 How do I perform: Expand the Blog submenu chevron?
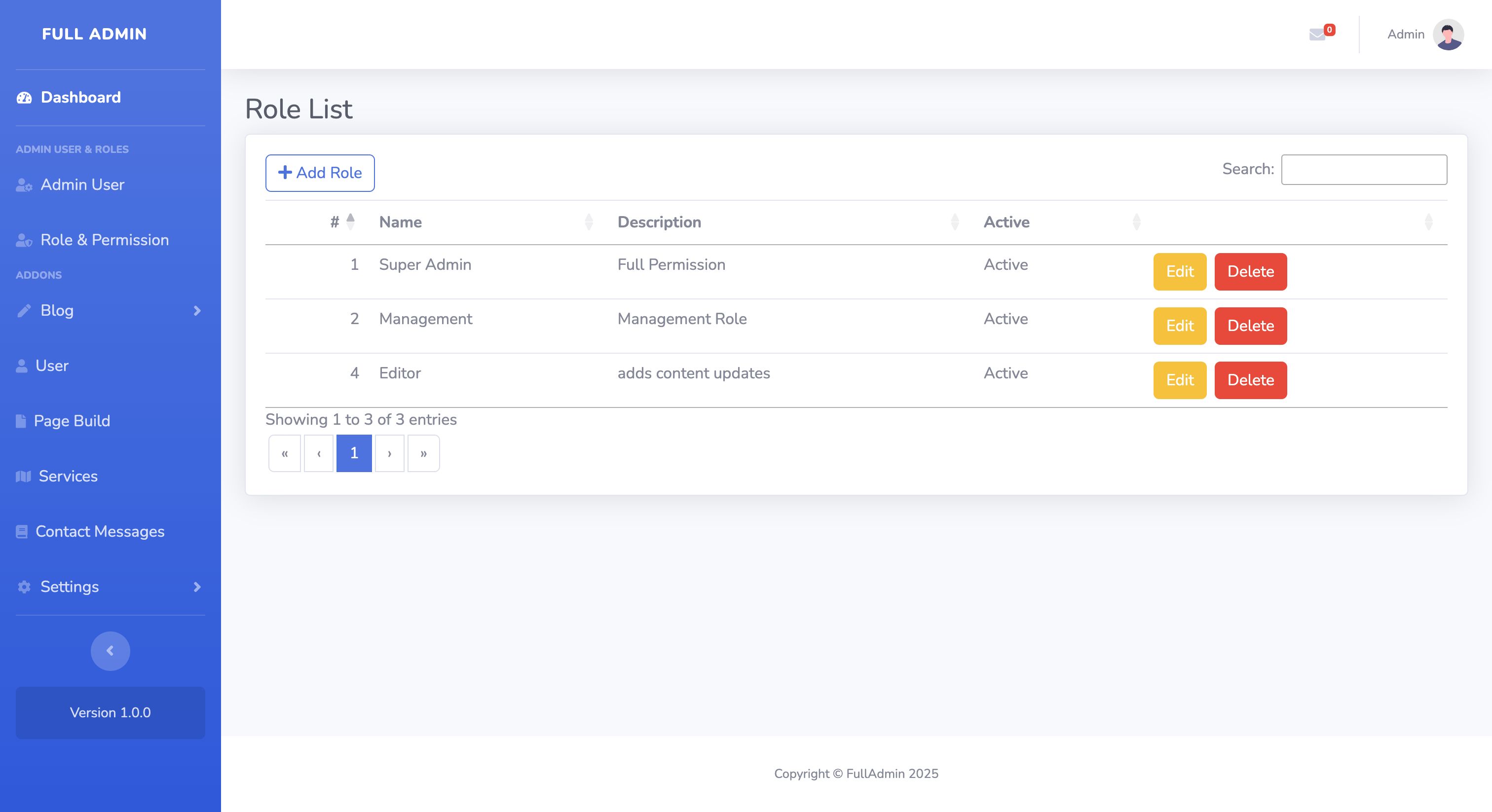point(197,310)
